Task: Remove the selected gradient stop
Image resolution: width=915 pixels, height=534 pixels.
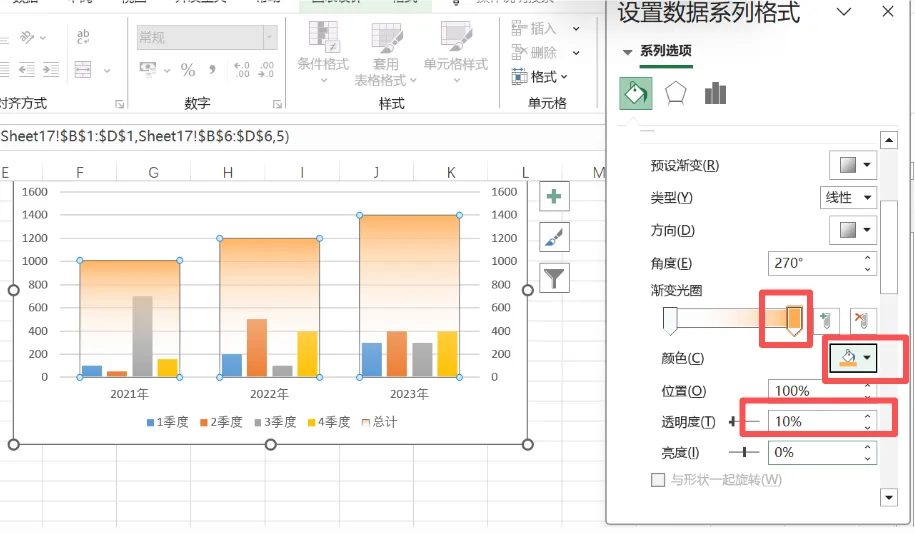Action: 861,320
